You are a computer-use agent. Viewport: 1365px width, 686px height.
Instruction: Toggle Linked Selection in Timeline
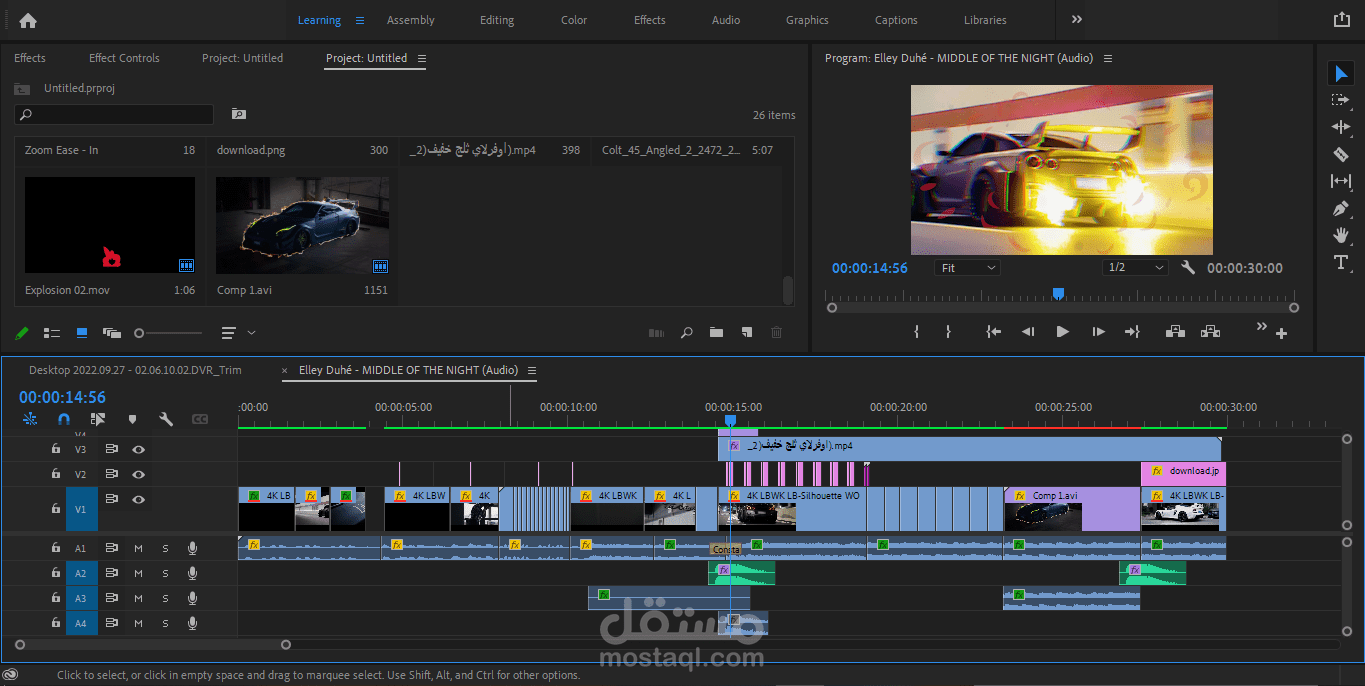(97, 419)
